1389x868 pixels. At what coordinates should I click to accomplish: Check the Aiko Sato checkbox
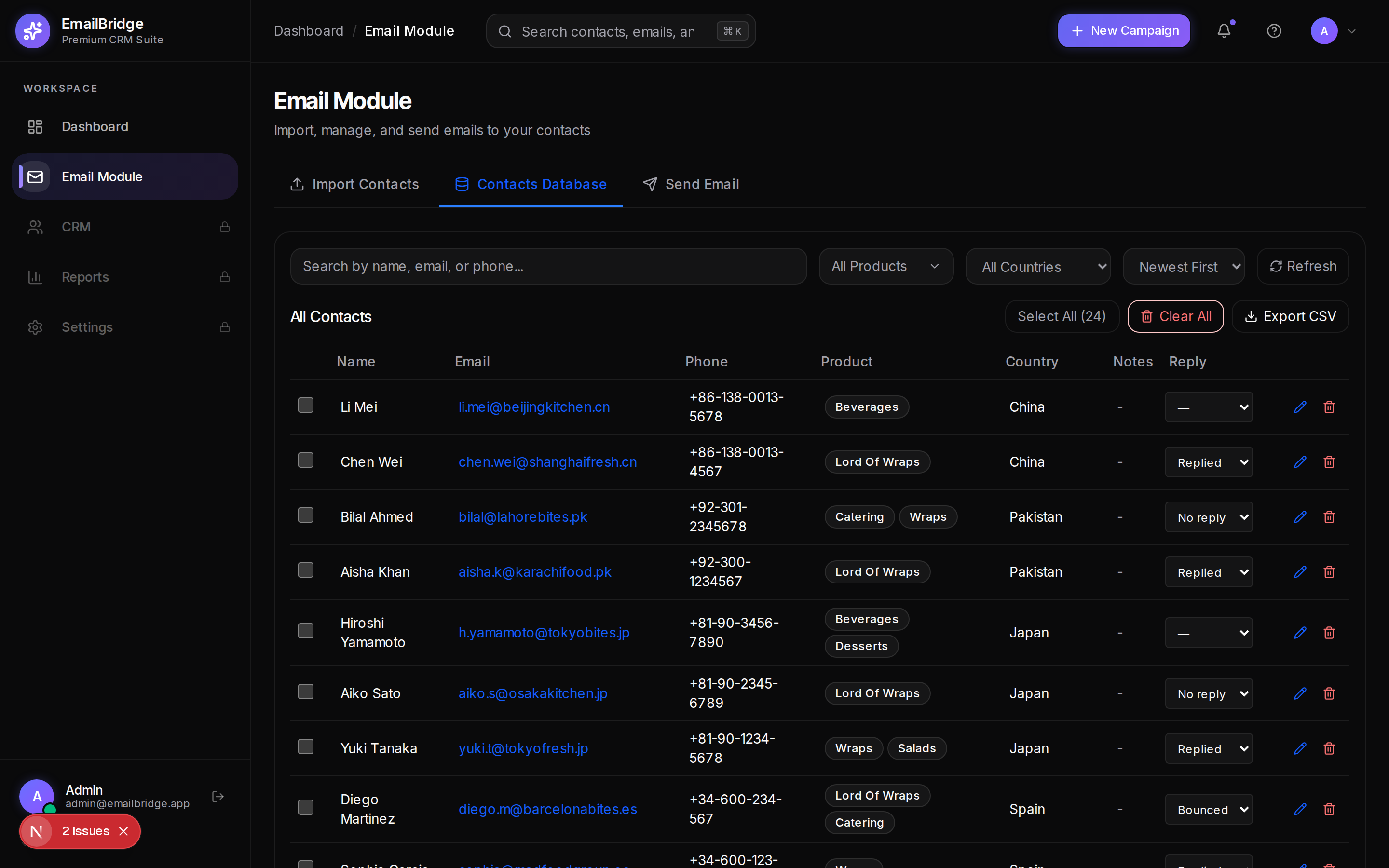pos(306,692)
